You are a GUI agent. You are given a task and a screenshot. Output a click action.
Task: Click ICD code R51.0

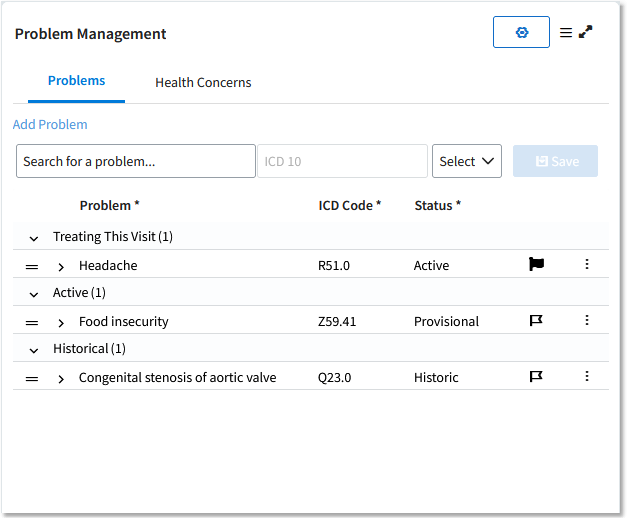(x=334, y=266)
